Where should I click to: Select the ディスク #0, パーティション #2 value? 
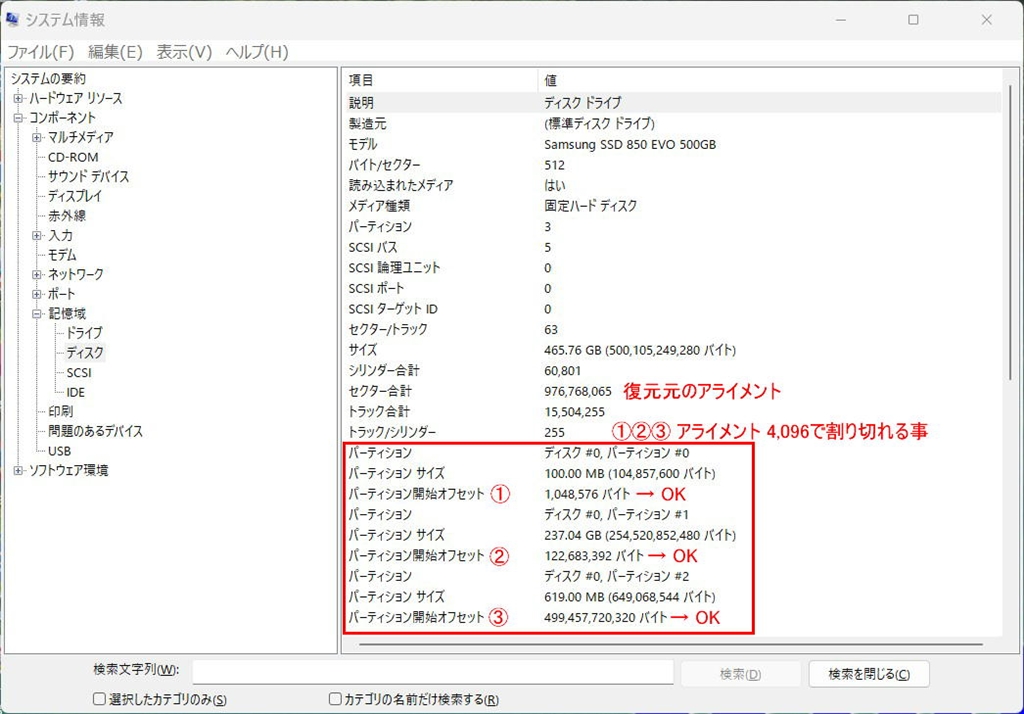[x=616, y=576]
